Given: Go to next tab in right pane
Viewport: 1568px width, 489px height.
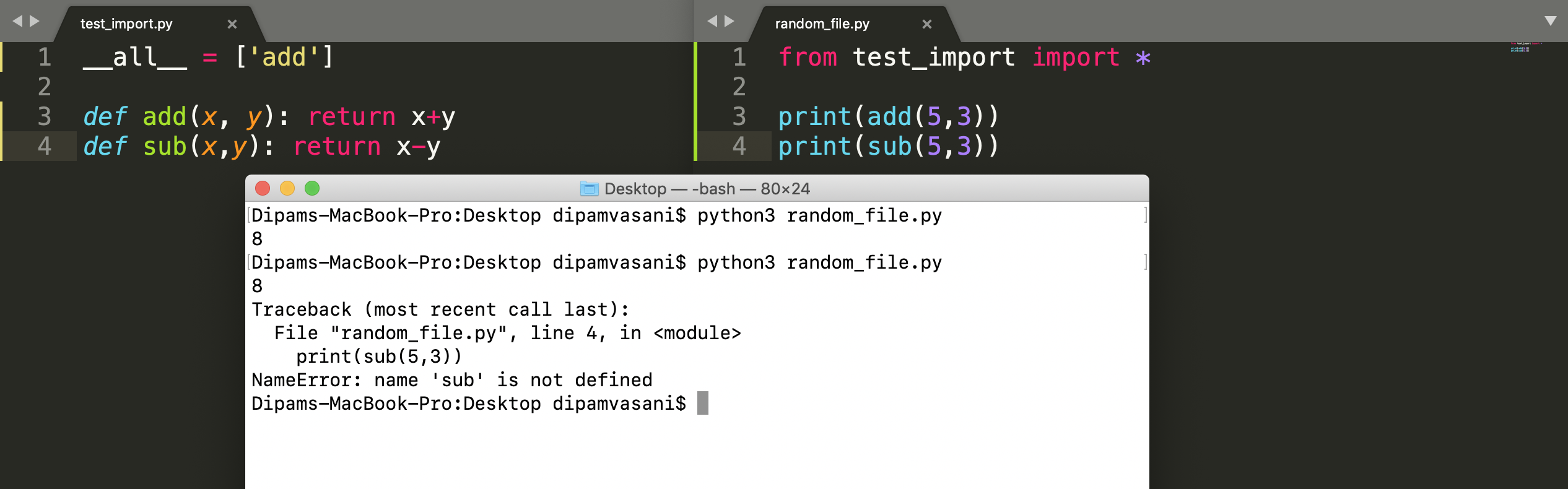Looking at the screenshot, I should 730,21.
